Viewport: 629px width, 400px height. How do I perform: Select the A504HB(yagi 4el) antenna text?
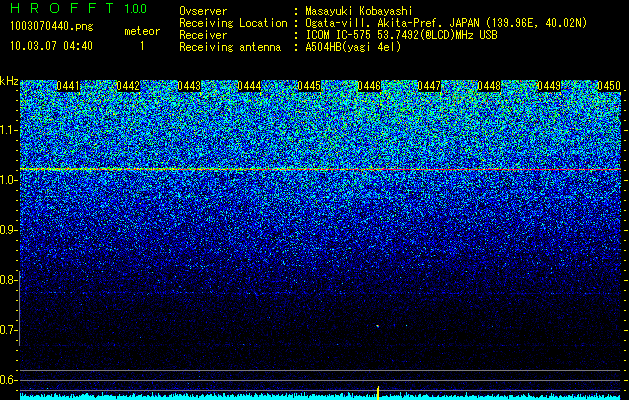pyautogui.click(x=353, y=47)
